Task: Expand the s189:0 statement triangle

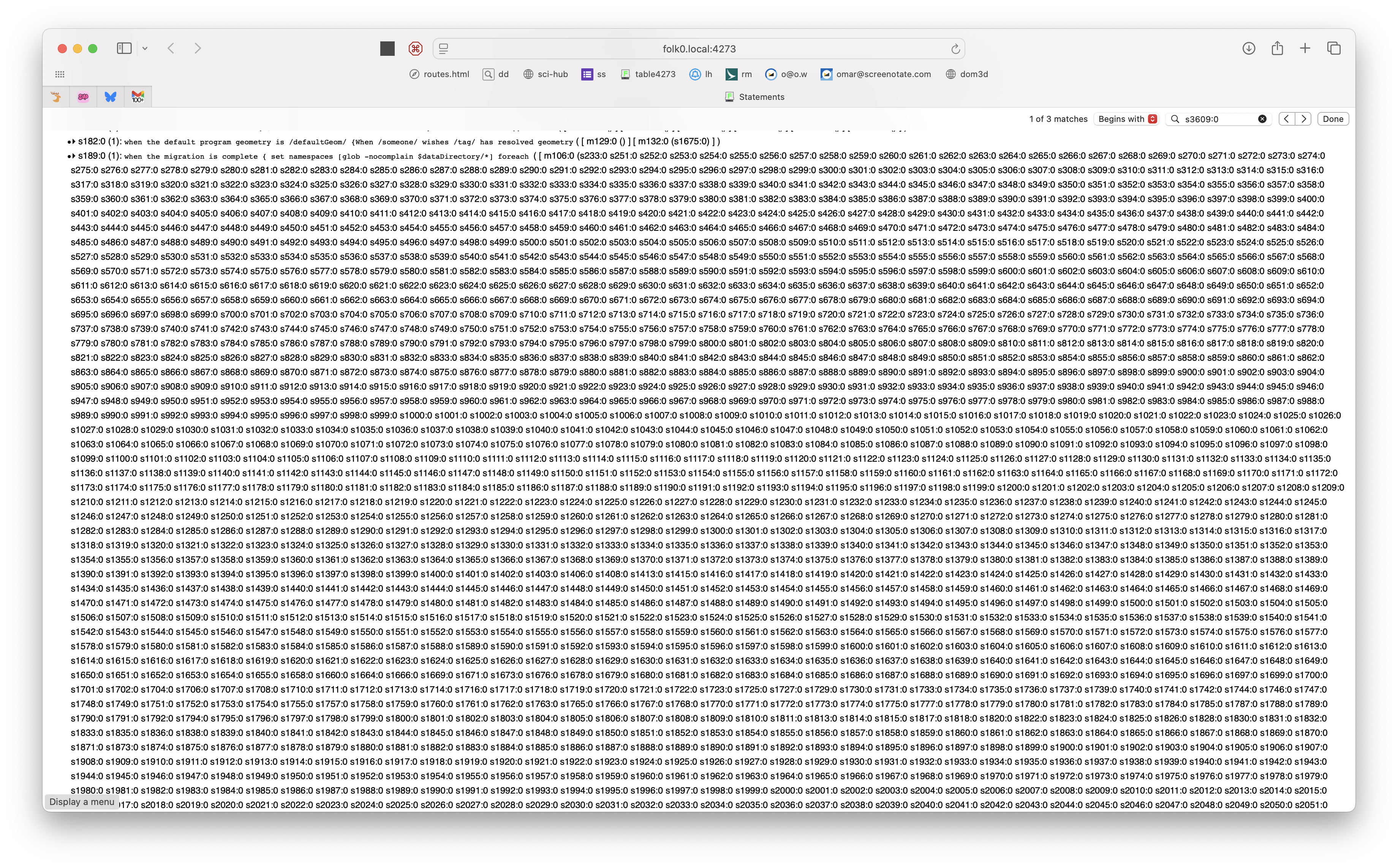Action: [74, 156]
